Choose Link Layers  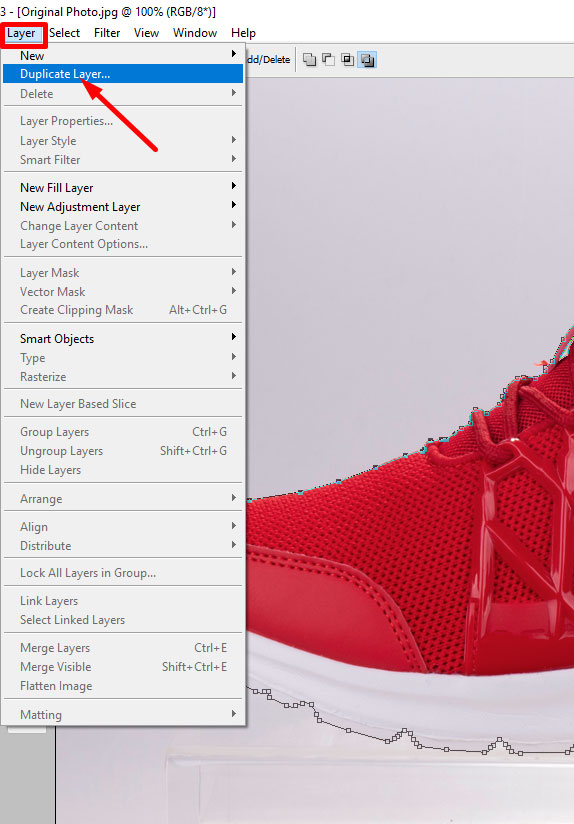click(x=123, y=601)
